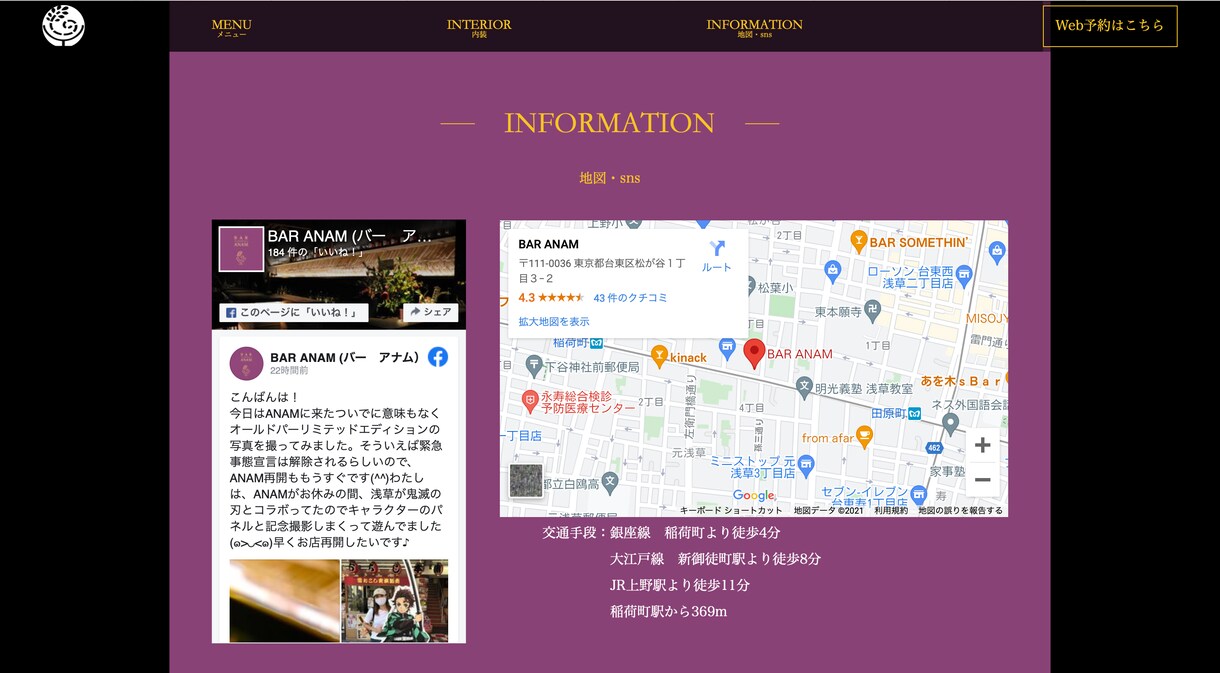This screenshot has width=1220, height=673.
Task: Open the MENU navigation item
Action: (232, 28)
